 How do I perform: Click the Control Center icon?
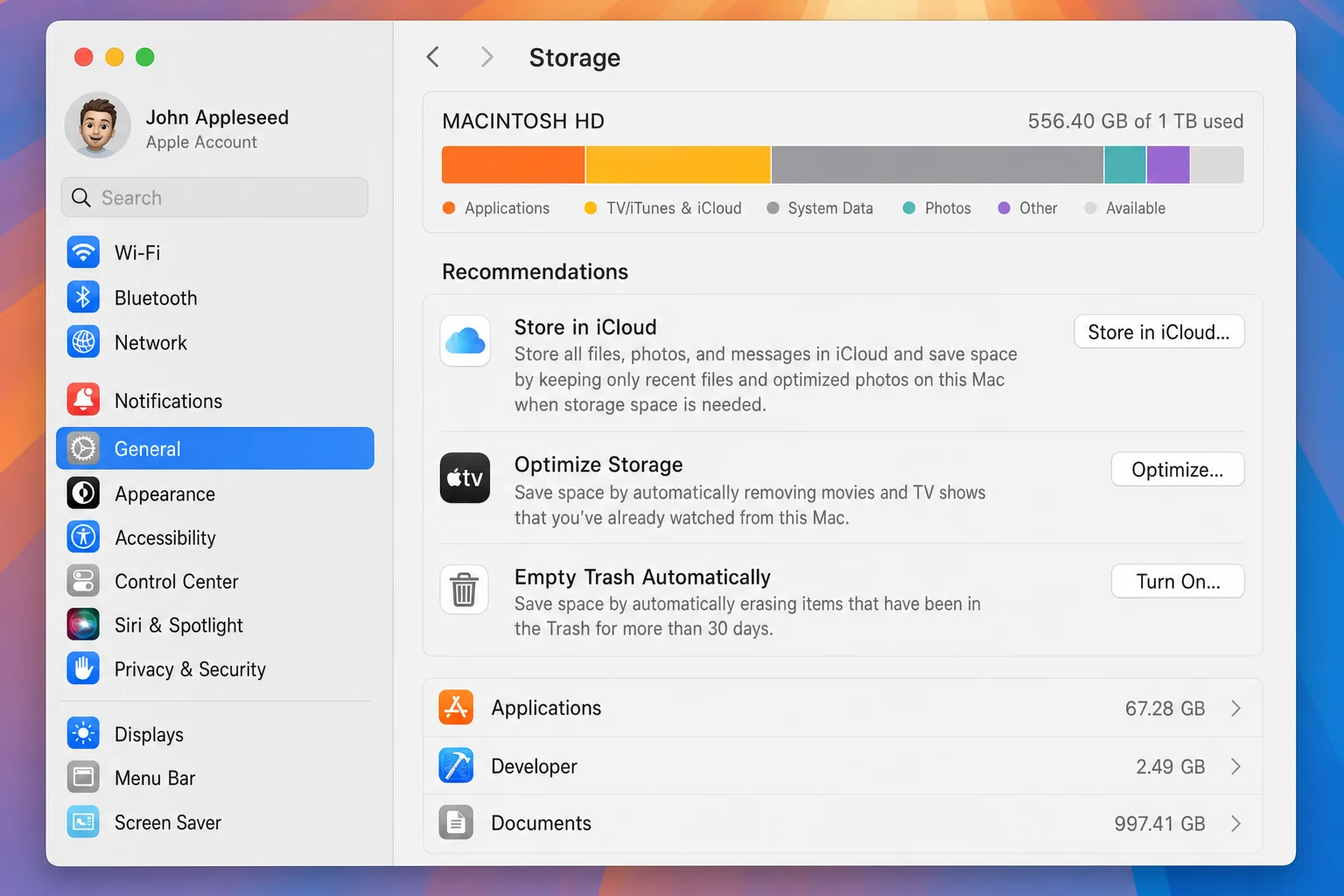[x=83, y=581]
